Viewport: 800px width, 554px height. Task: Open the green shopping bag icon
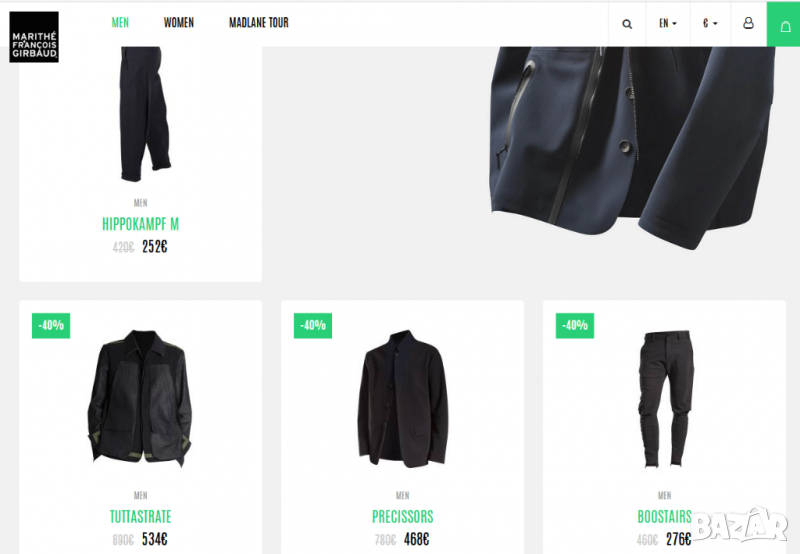(783, 24)
